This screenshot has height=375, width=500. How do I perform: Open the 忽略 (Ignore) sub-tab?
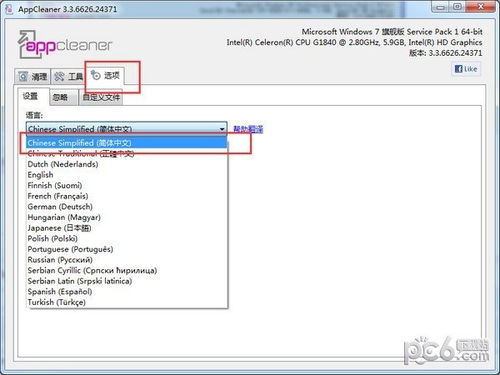60,97
